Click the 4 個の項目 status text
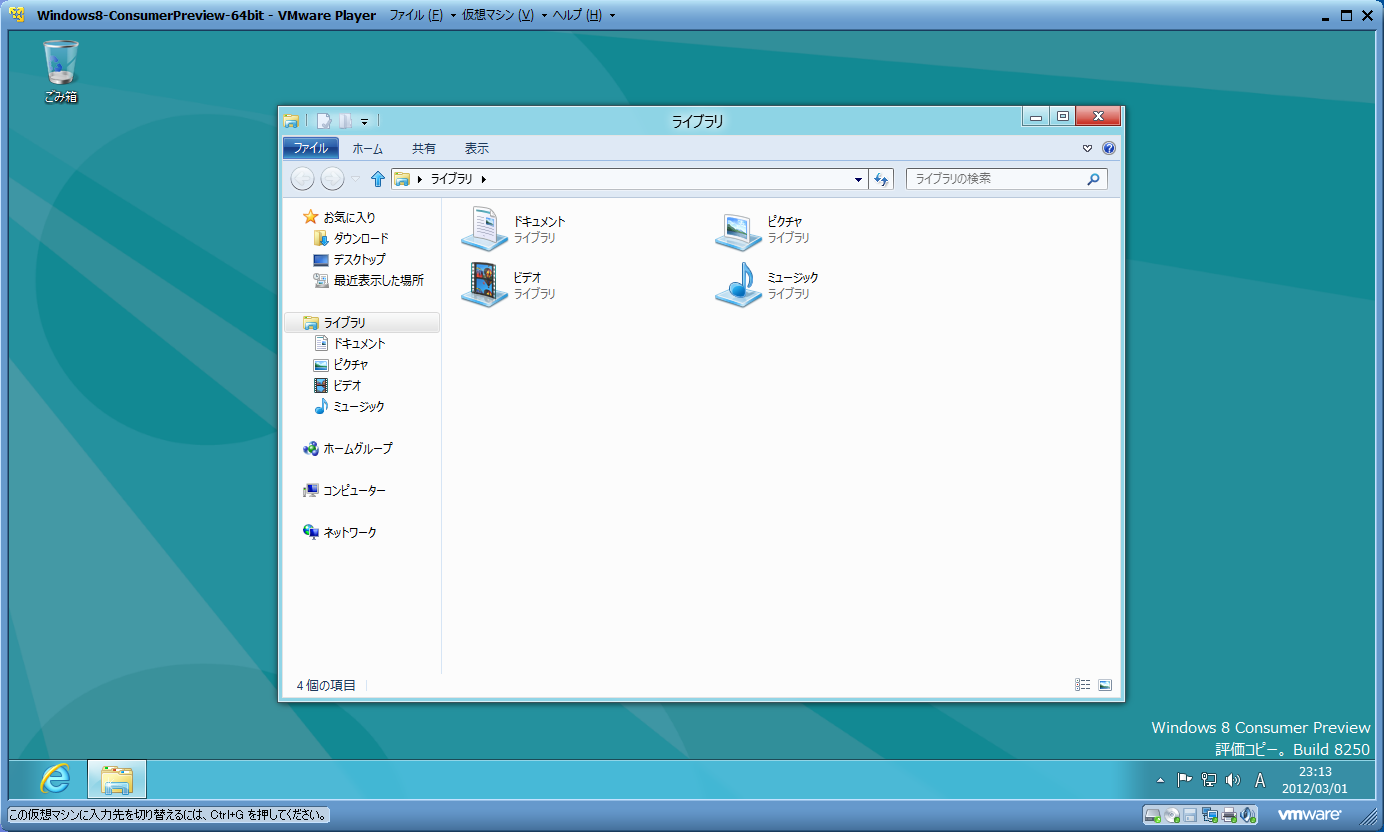 point(326,686)
